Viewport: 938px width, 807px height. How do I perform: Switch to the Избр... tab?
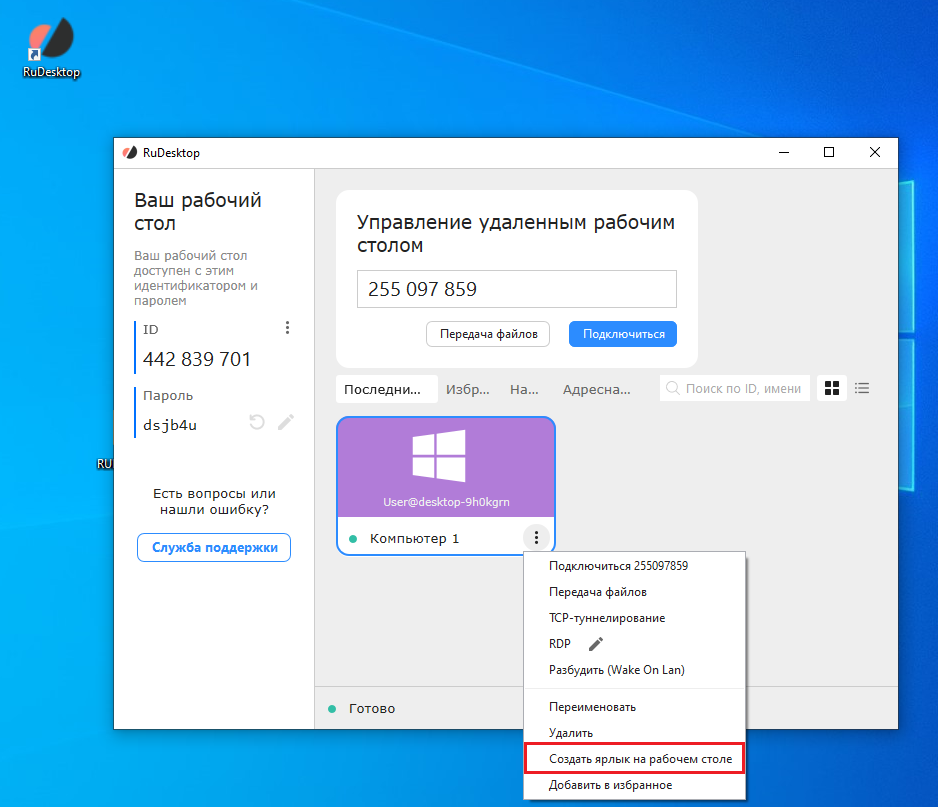pos(468,389)
